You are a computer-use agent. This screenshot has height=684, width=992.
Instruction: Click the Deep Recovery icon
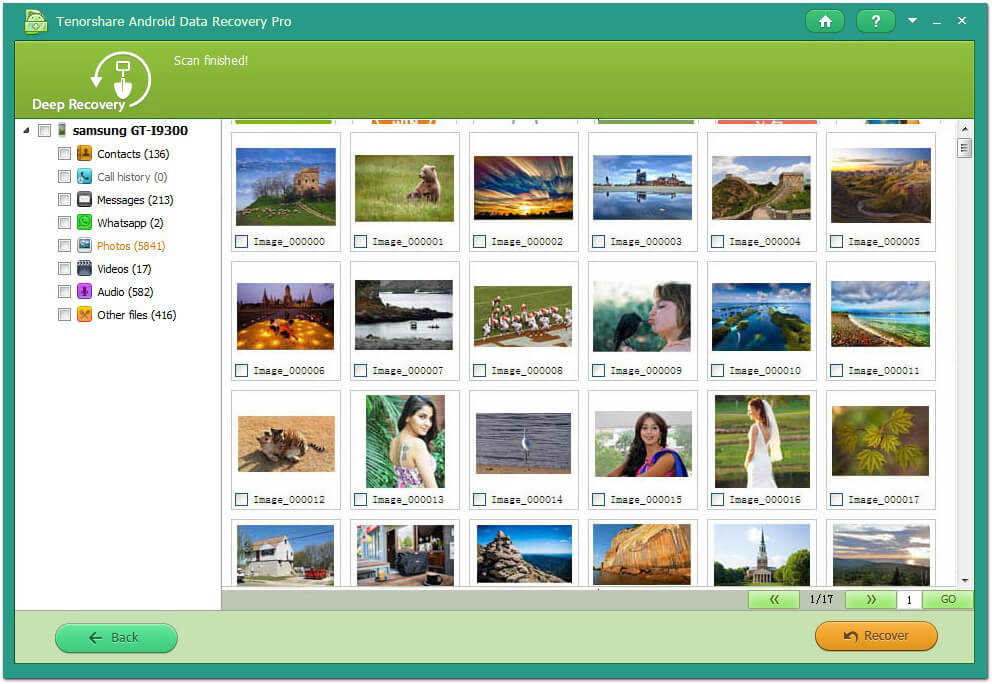point(120,80)
